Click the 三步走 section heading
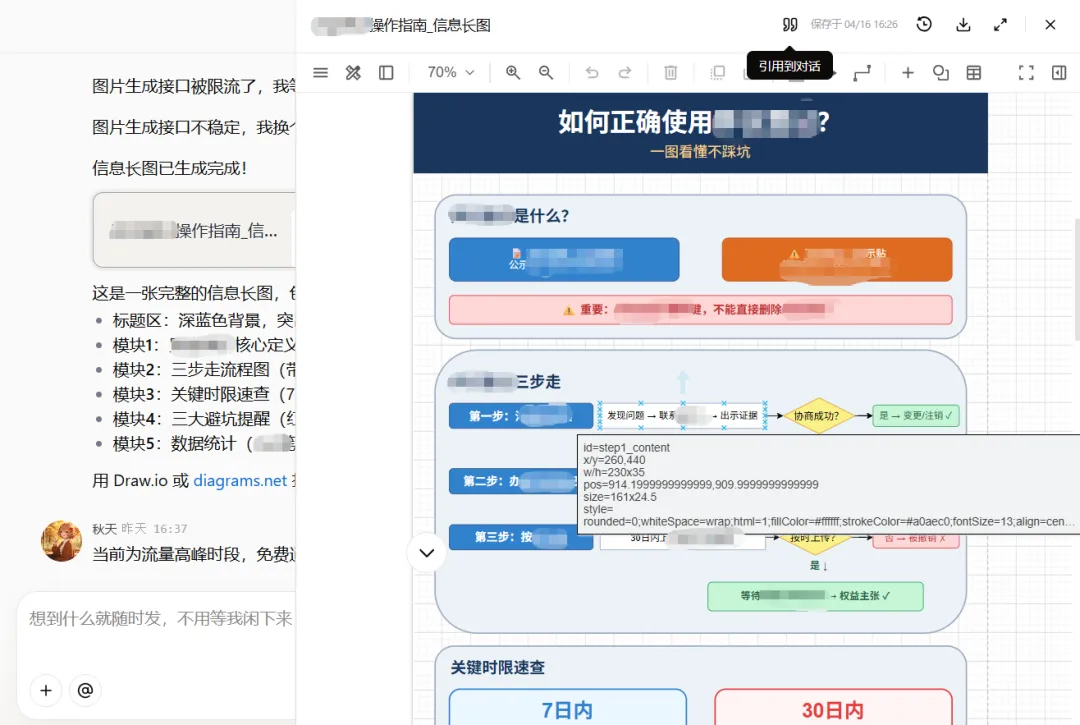Viewport: 1080px width, 725px height. pyautogui.click(x=504, y=381)
